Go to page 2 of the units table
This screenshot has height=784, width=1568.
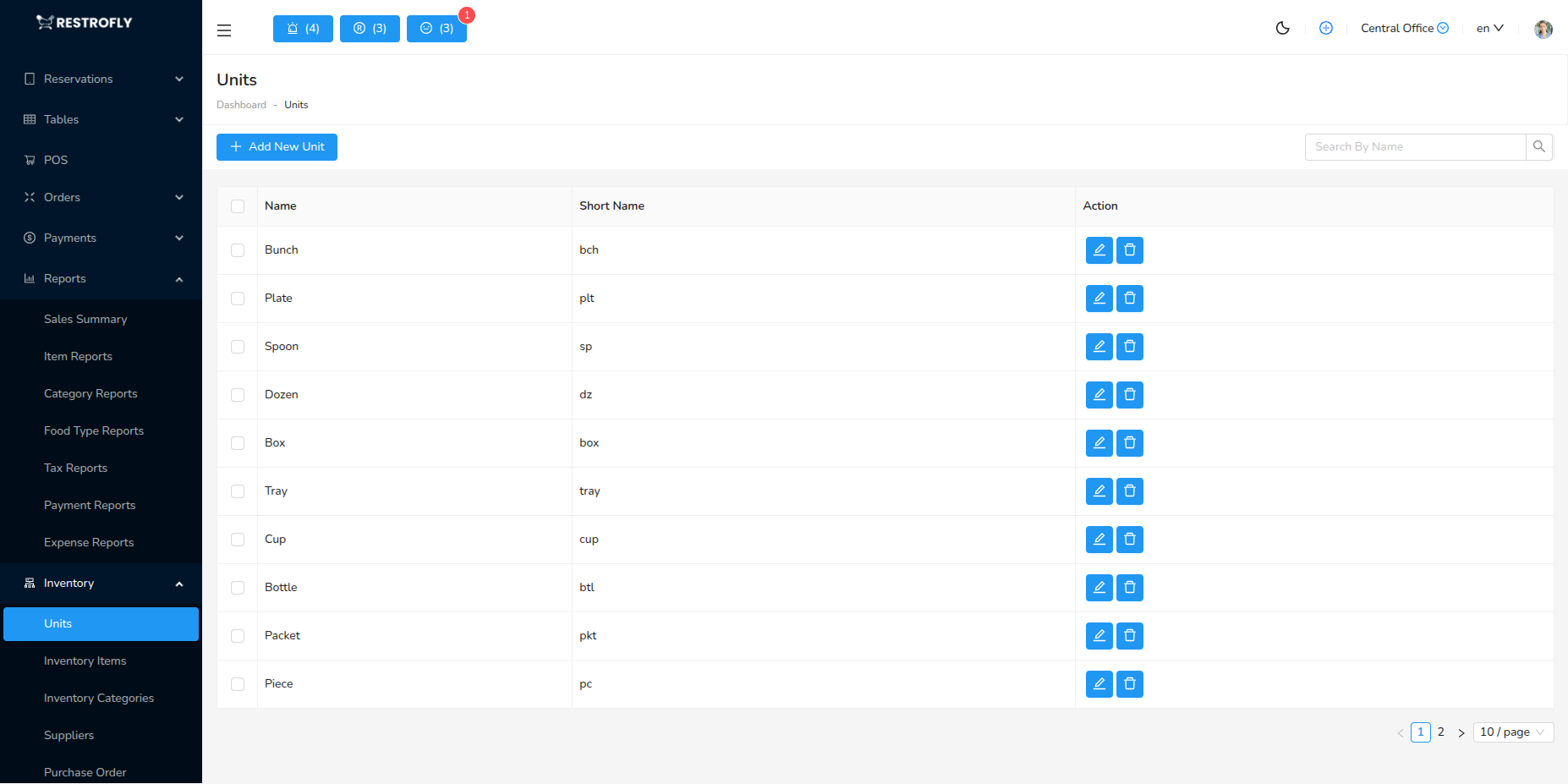1440,732
